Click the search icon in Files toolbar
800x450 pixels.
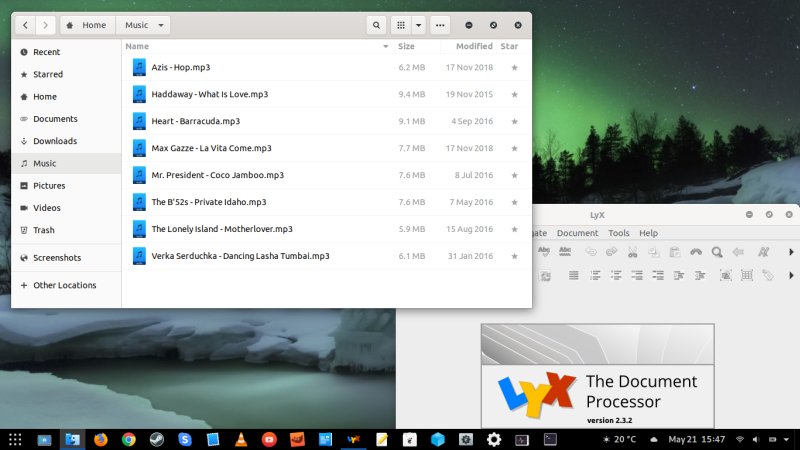tap(376, 25)
